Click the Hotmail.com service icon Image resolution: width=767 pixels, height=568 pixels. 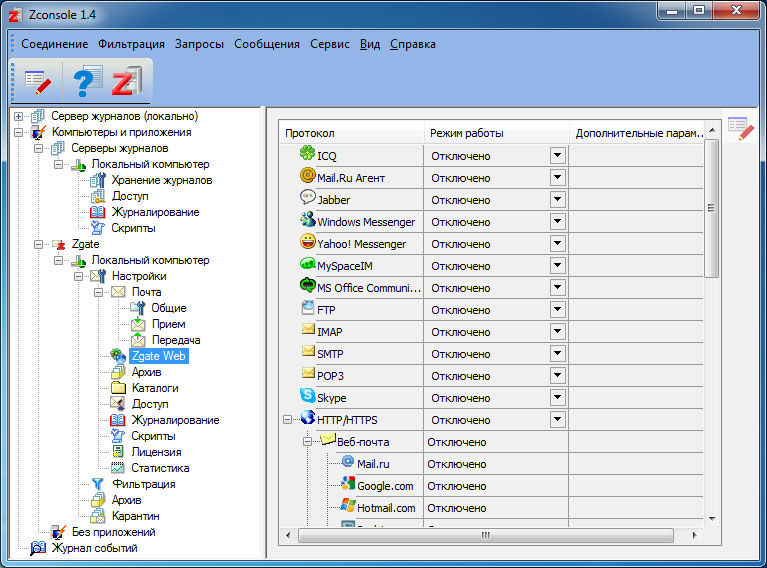tap(348, 505)
